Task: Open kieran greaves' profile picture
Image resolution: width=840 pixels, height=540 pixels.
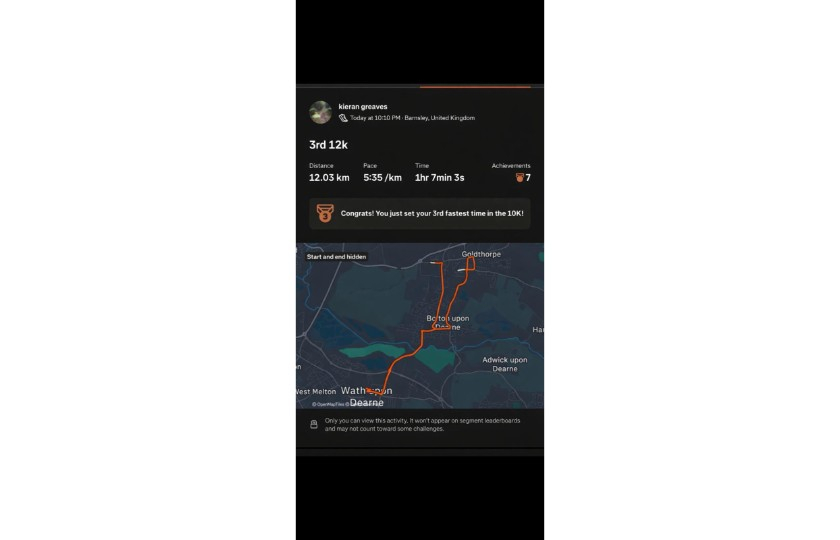Action: [320, 112]
